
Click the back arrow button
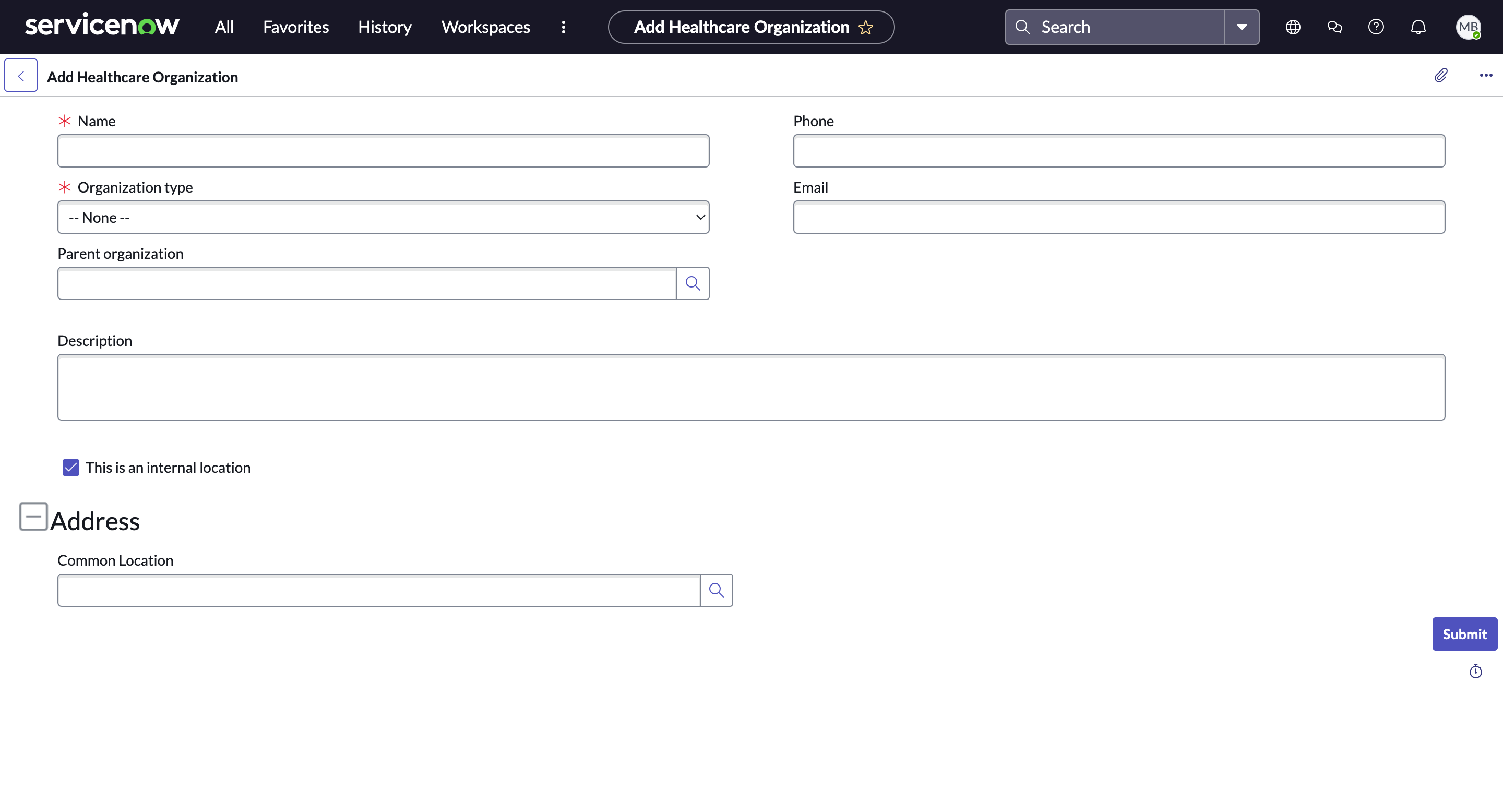21,76
